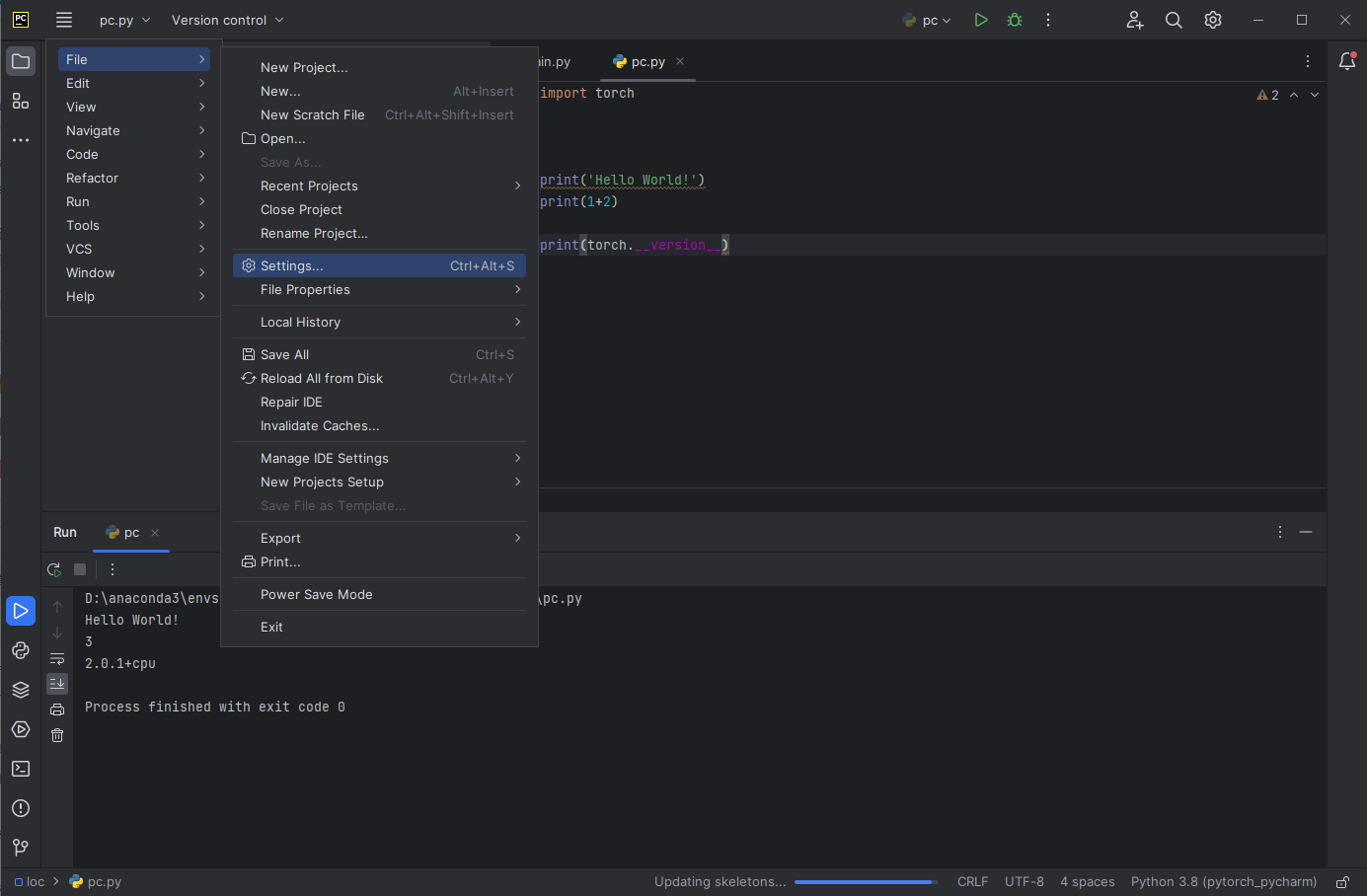1367x896 pixels.
Task: Open the pc.py project dropdown in title bar
Action: point(124,20)
